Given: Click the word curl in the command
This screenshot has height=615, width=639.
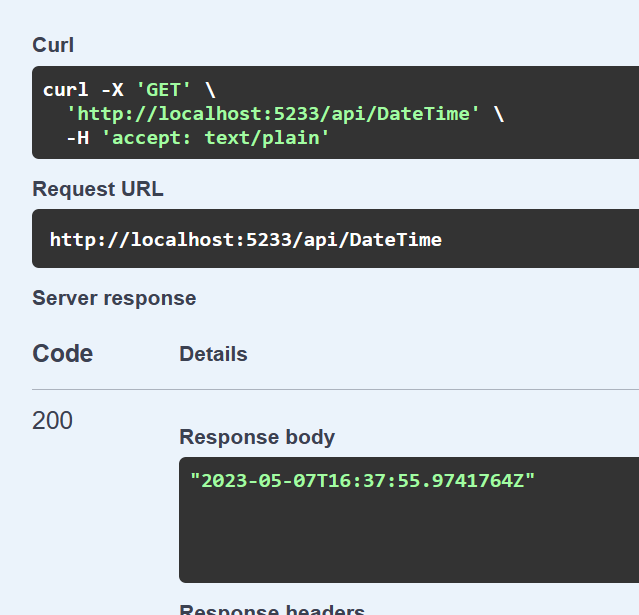Looking at the screenshot, I should (66, 90).
